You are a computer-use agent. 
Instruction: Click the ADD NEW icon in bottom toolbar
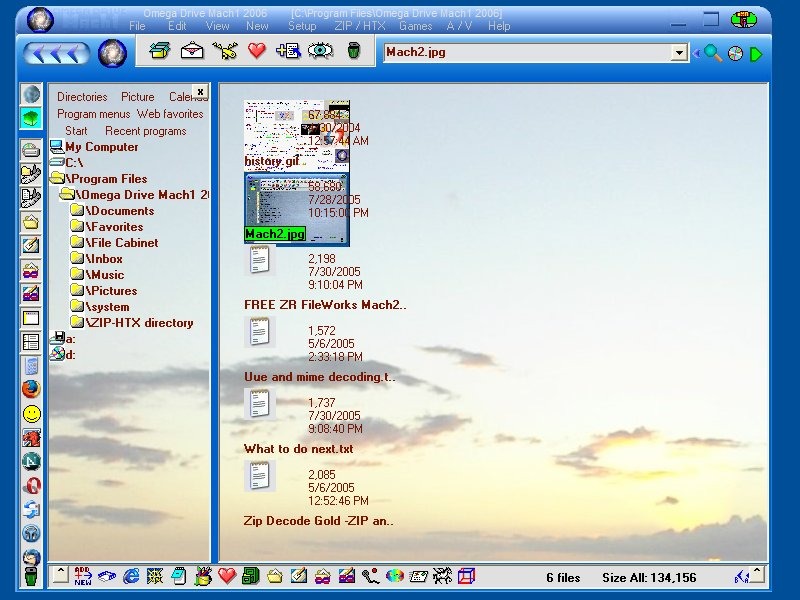pos(83,576)
